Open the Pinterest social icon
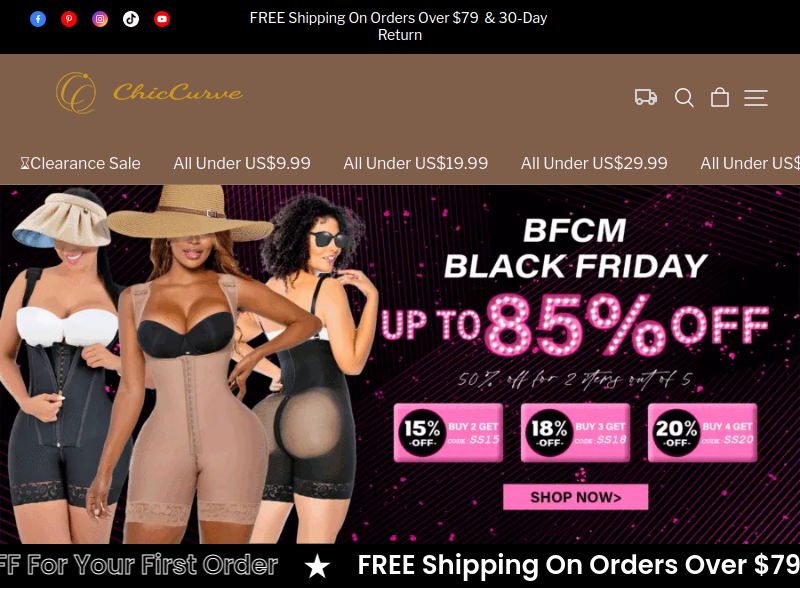800x600 pixels. (x=69, y=19)
